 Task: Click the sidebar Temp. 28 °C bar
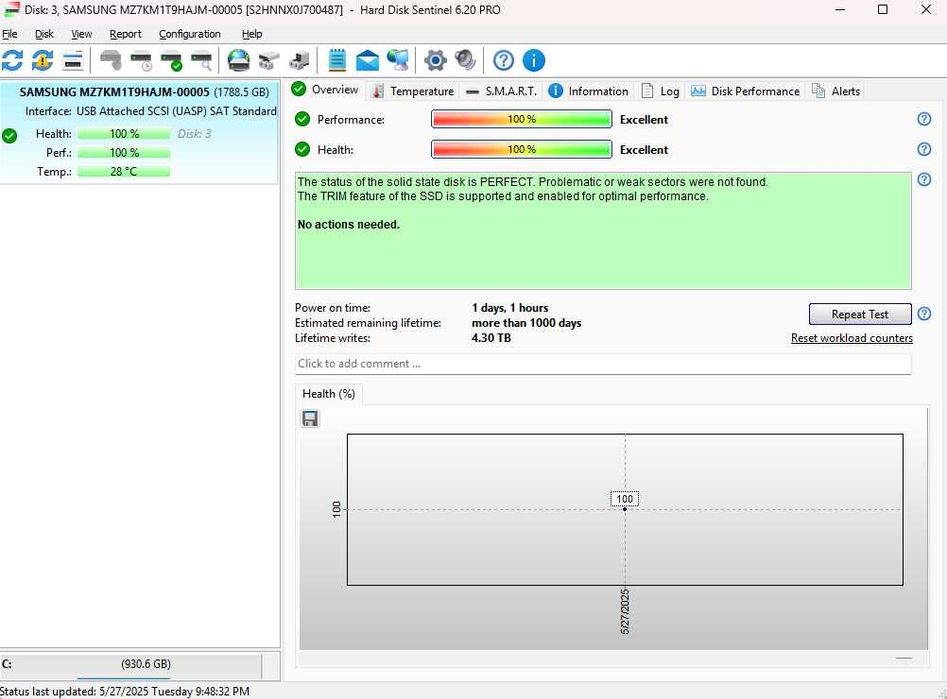point(124,172)
